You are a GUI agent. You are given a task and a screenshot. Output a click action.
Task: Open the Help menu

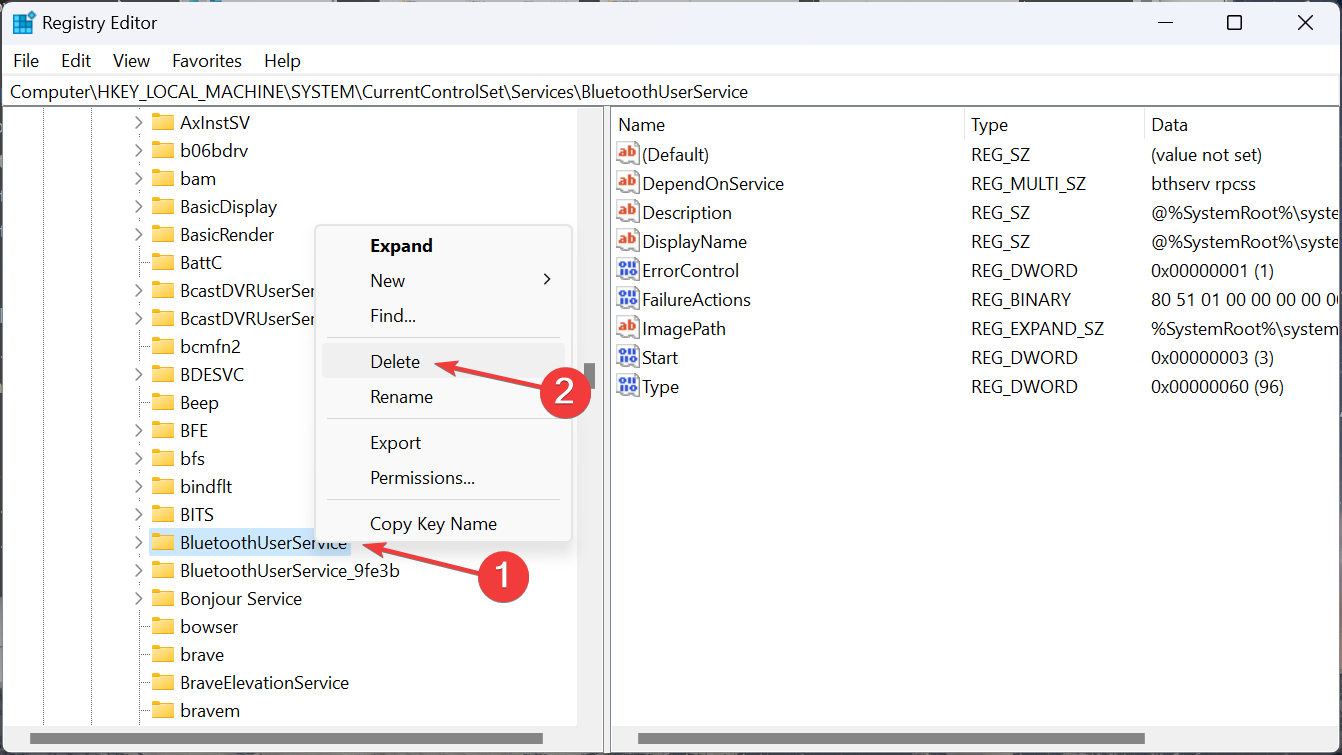click(282, 60)
